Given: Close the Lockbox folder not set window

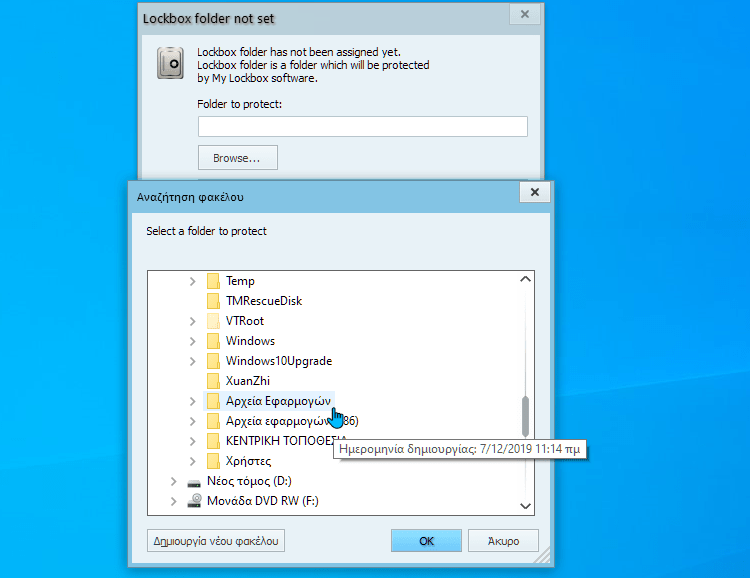Looking at the screenshot, I should tap(525, 14).
